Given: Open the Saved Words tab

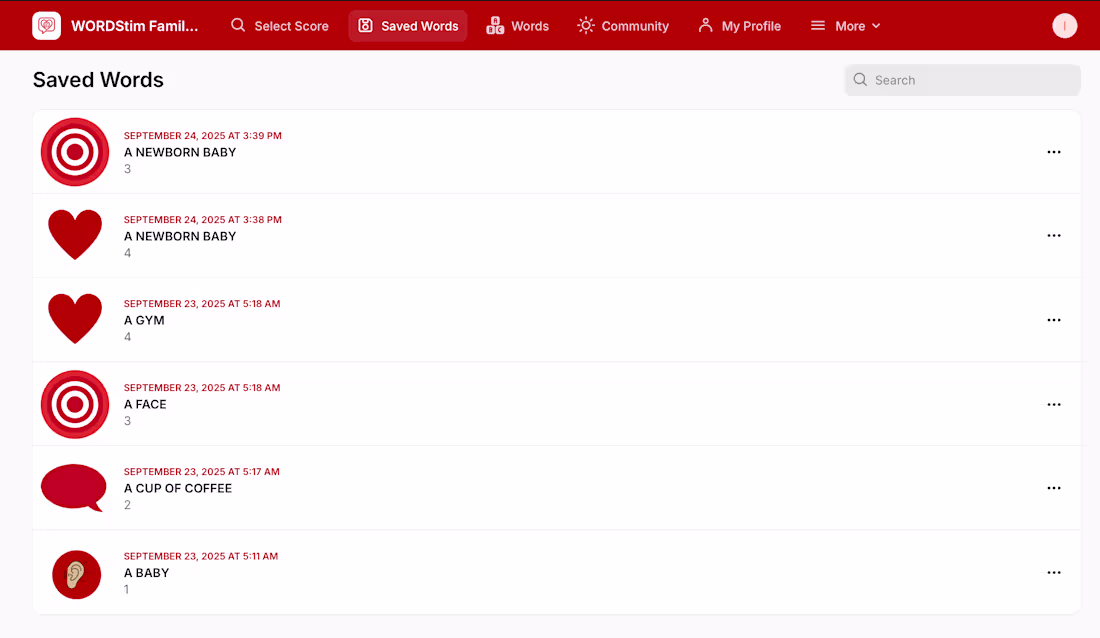Looking at the screenshot, I should coord(408,26).
